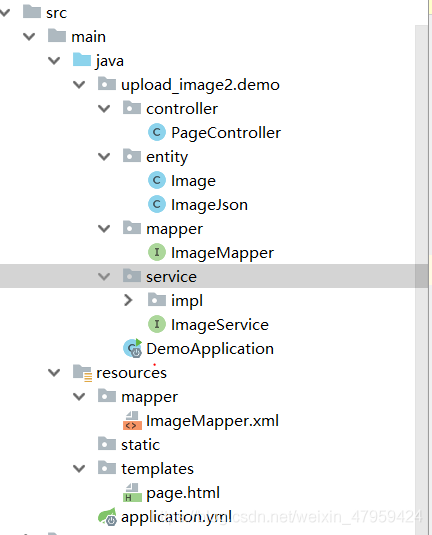Screen dimensions: 432x535
Task: Collapse the upload_image2.demo package
Action: pyautogui.click(x=79, y=85)
